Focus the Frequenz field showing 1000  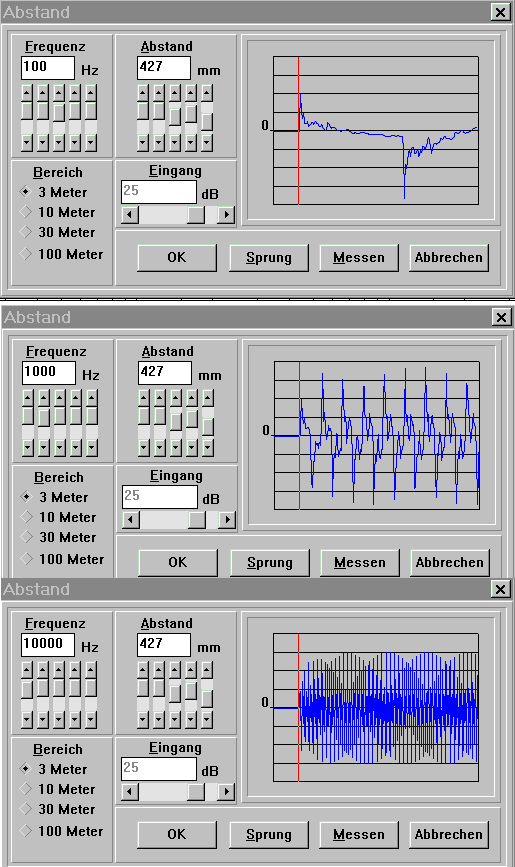pyautogui.click(x=49, y=373)
